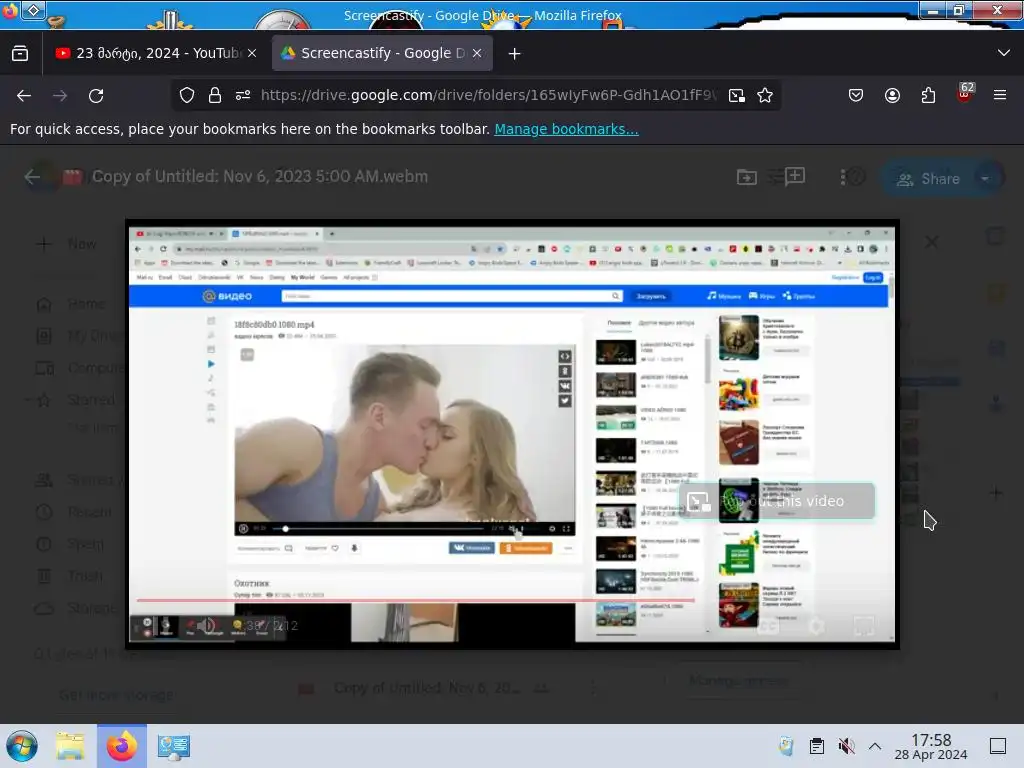Open site permissions icon in address bar
This screenshot has width=1024, height=768.
243,95
